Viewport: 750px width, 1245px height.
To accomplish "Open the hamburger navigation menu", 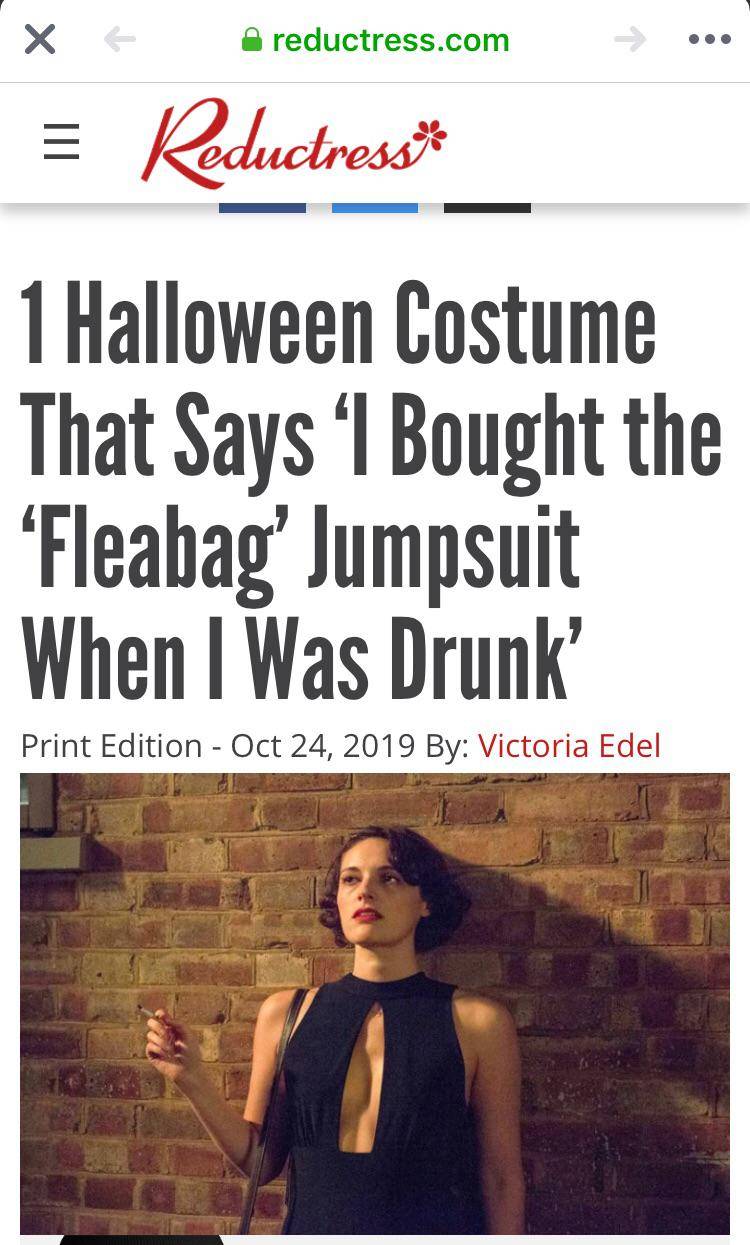I will click(60, 142).
